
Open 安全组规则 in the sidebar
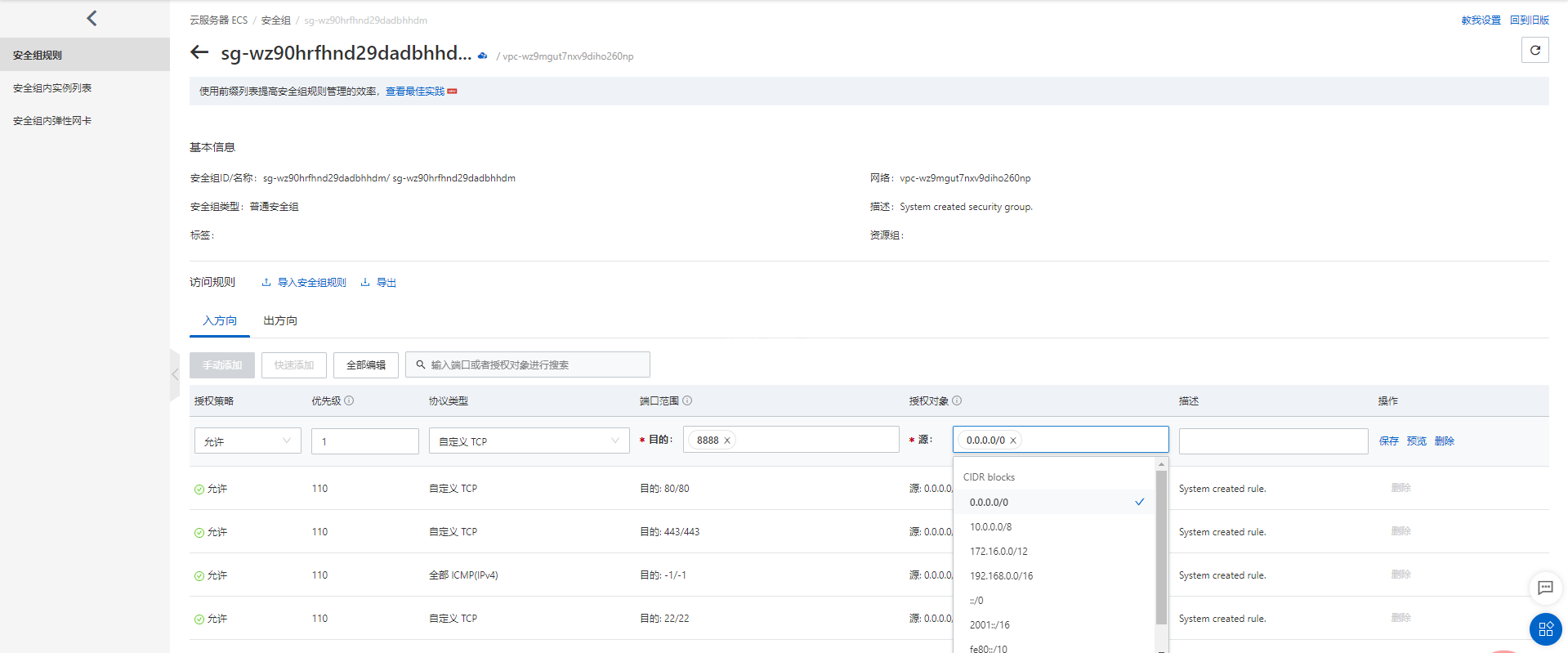(85, 55)
